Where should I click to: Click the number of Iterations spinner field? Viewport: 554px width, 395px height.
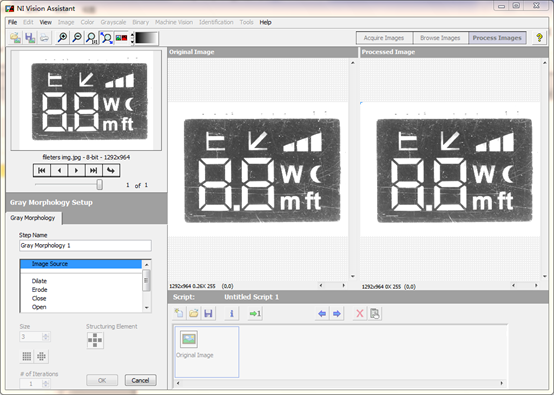point(35,383)
